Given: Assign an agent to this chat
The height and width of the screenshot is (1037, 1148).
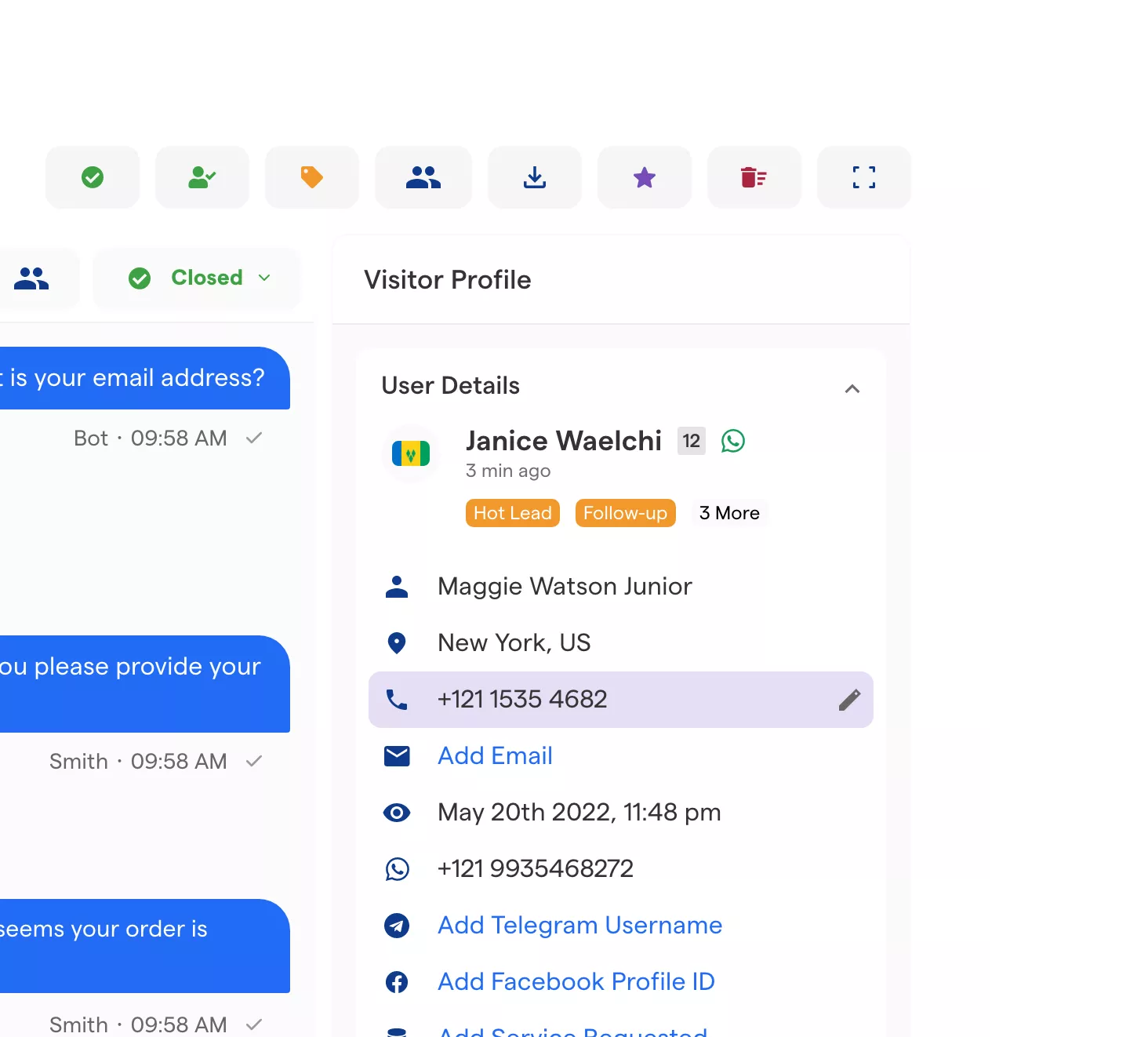Looking at the screenshot, I should pyautogui.click(x=202, y=177).
